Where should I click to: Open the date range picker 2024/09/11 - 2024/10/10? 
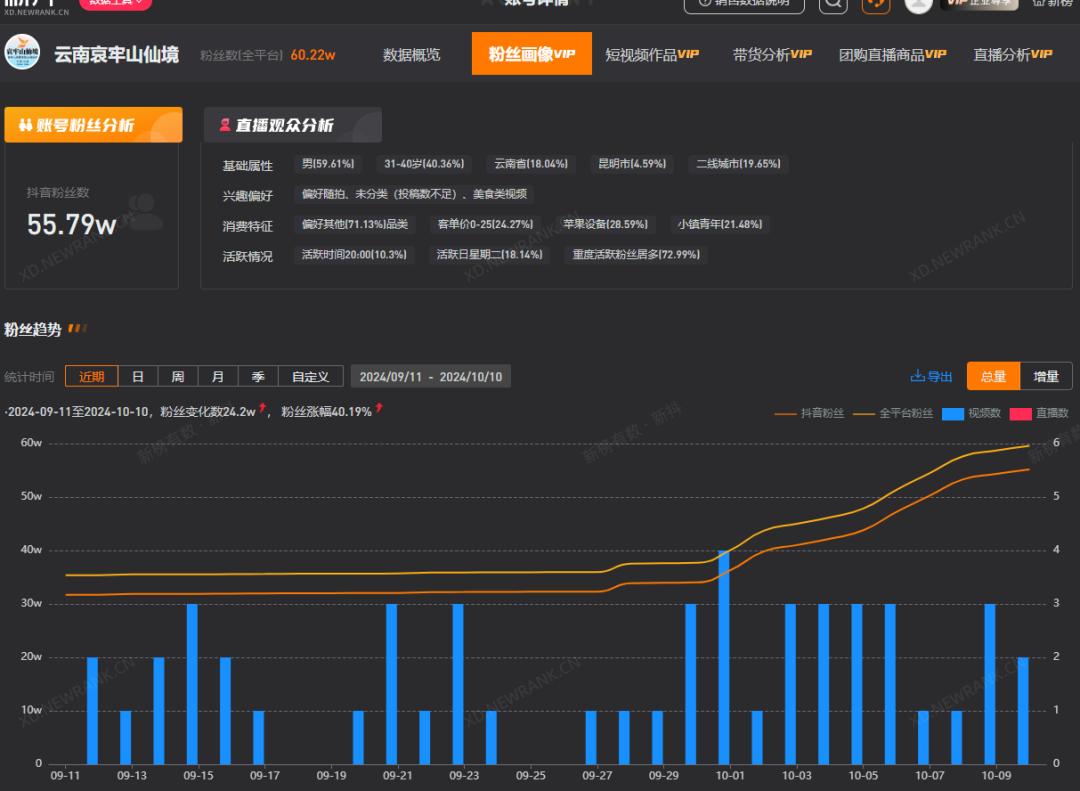pos(431,377)
